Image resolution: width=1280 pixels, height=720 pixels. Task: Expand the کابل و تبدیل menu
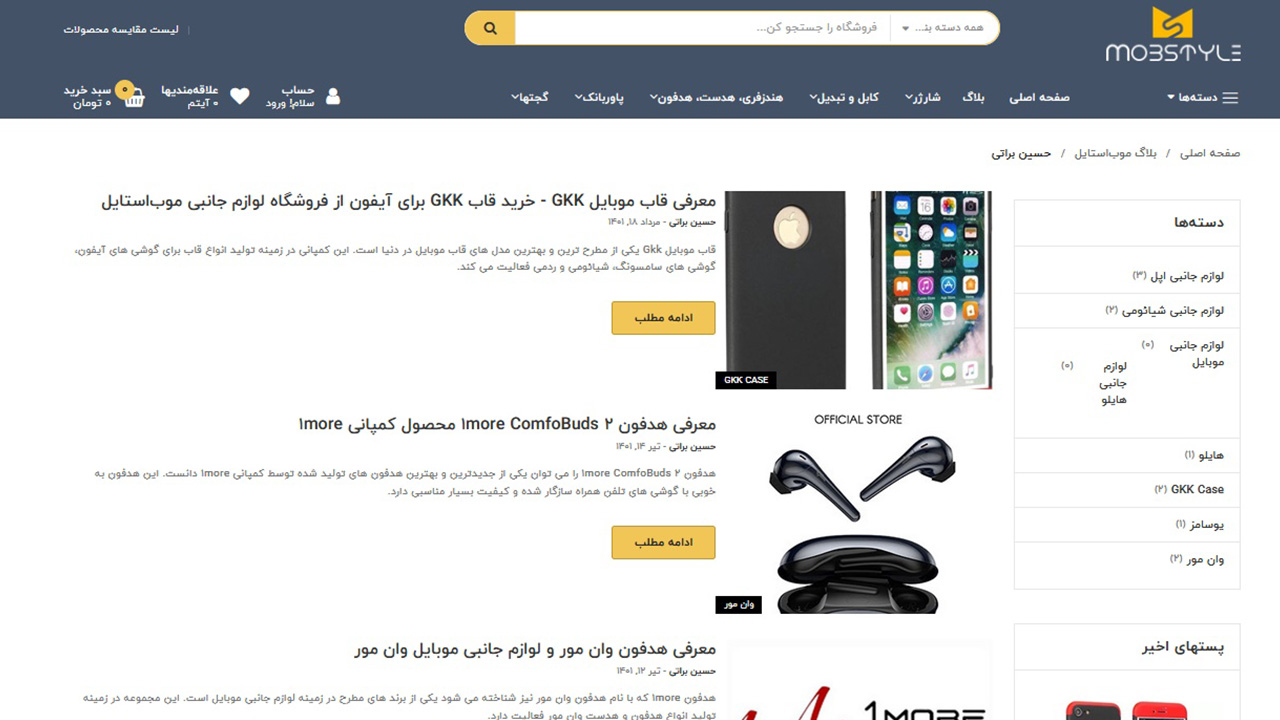pyautogui.click(x=844, y=97)
